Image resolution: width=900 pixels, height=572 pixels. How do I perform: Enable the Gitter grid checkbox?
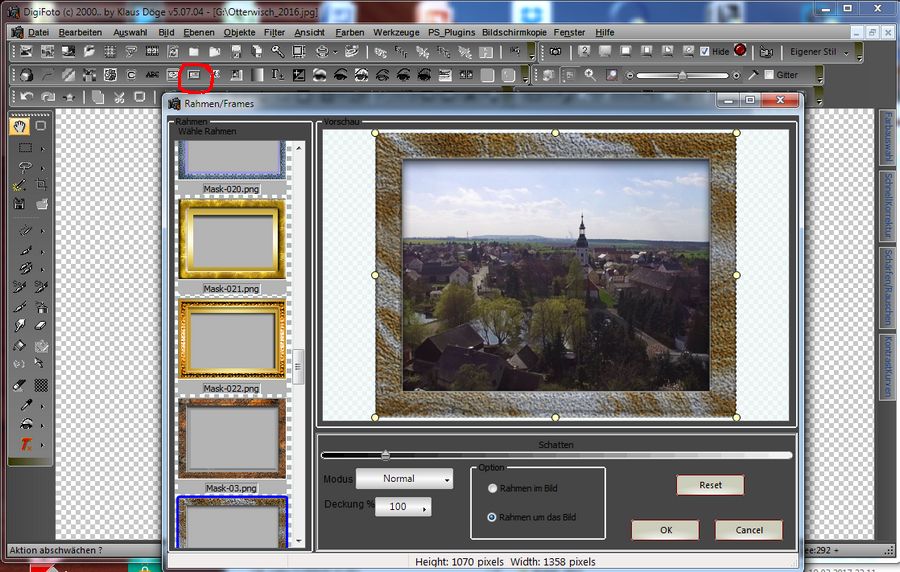[x=769, y=75]
